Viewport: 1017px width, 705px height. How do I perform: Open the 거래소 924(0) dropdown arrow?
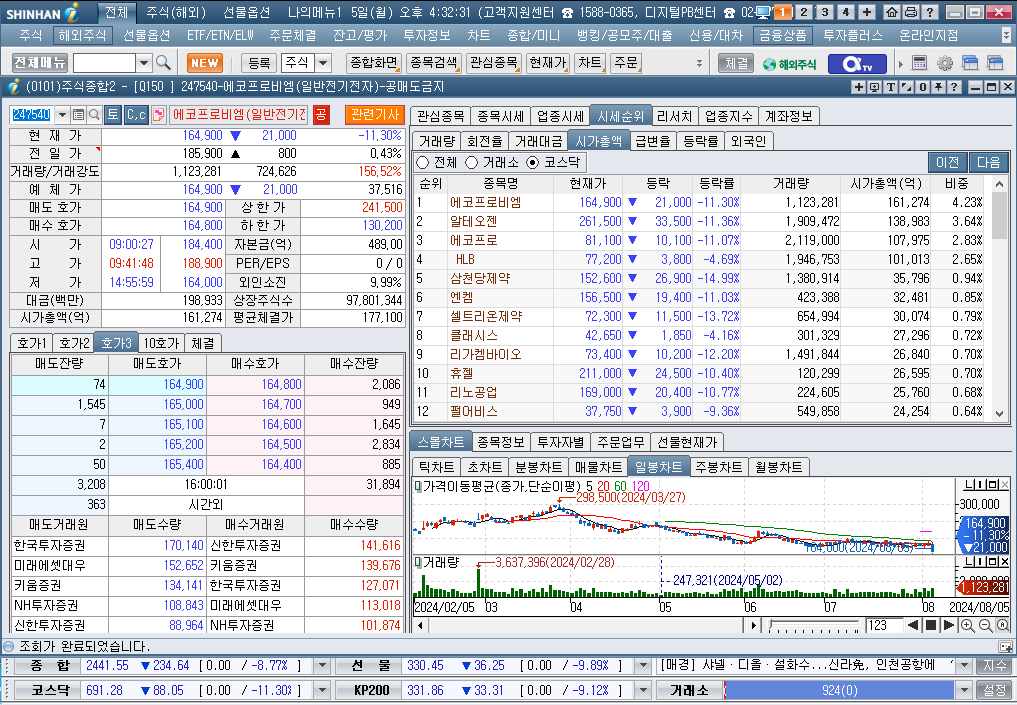(964, 690)
